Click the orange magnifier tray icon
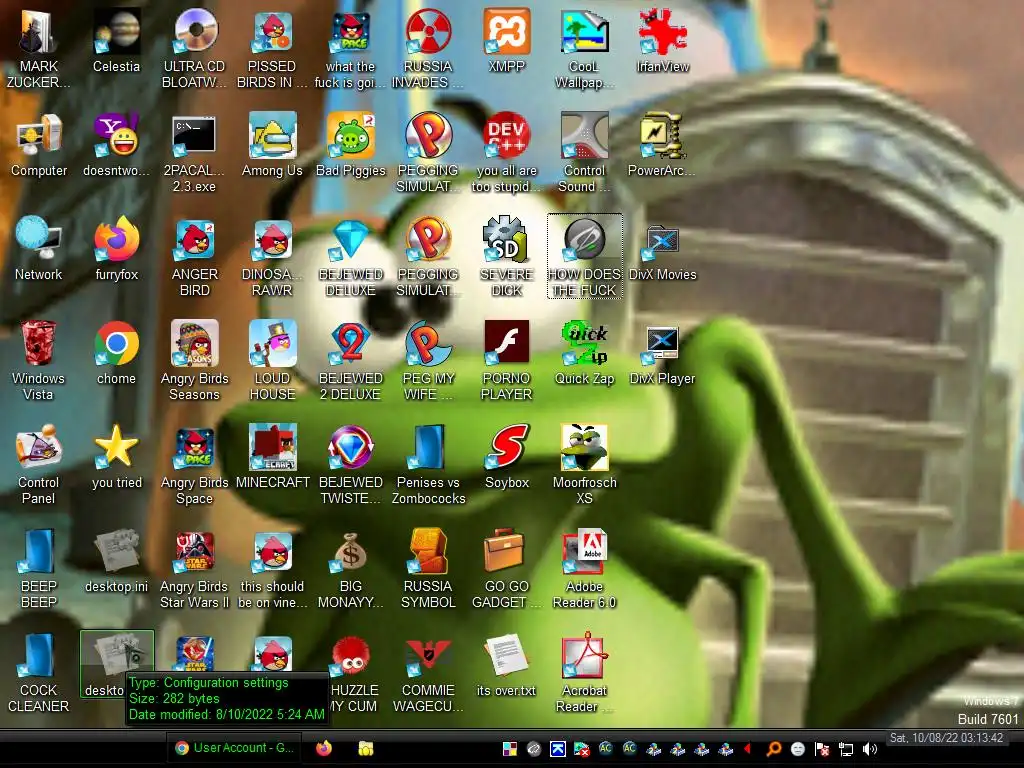The image size is (1024, 768). point(774,749)
